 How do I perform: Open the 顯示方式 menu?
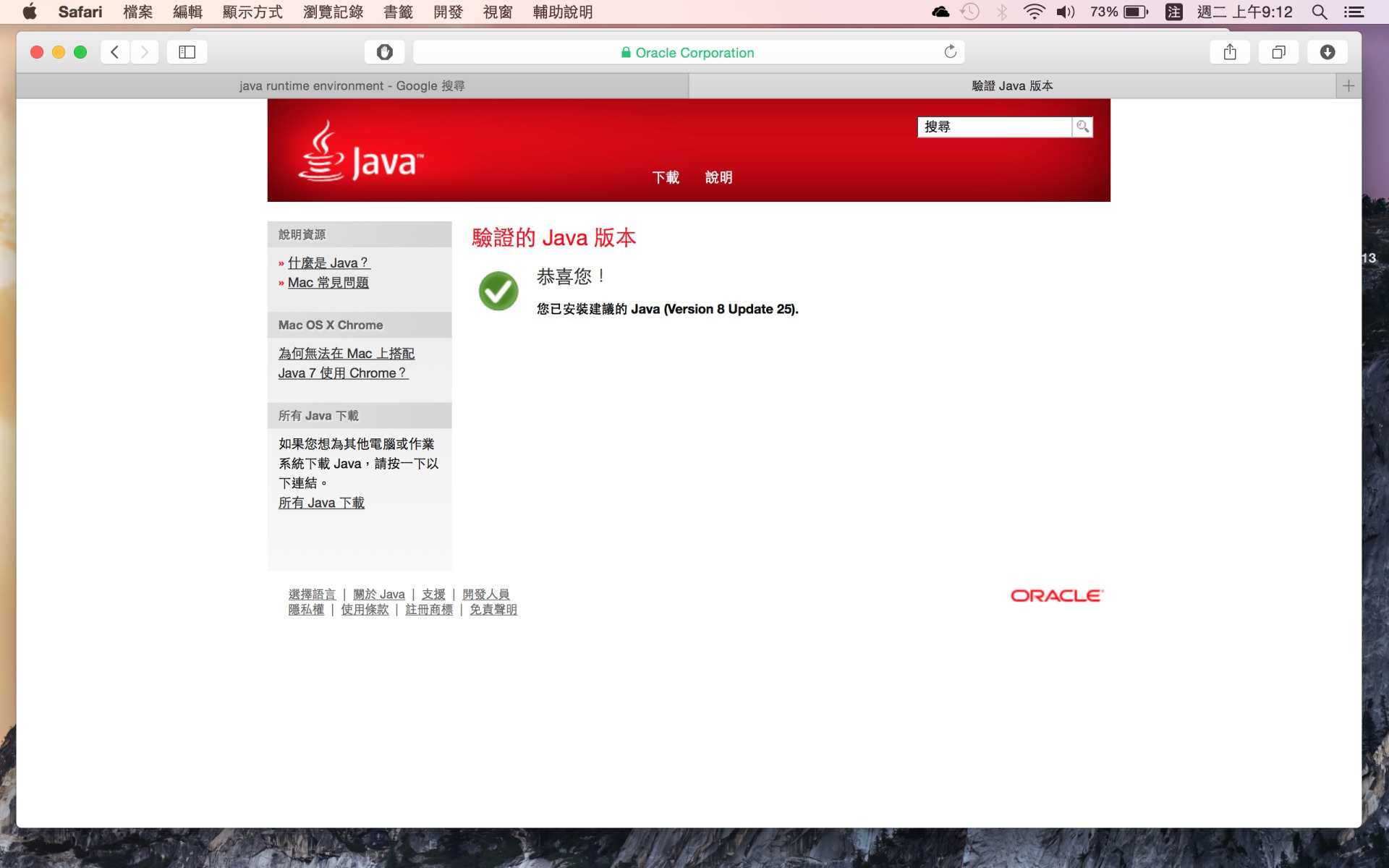[x=252, y=12]
